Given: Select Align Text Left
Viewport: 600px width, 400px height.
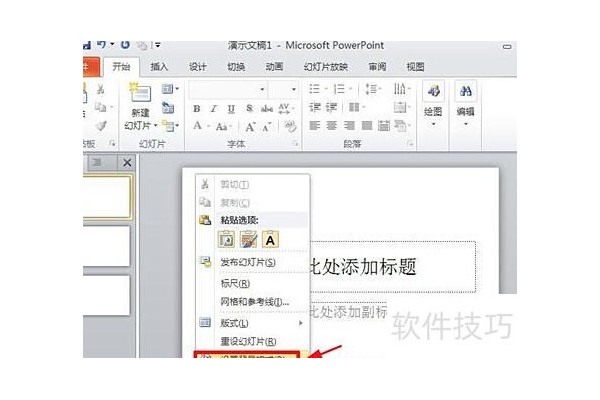Looking at the screenshot, I should [315, 126].
